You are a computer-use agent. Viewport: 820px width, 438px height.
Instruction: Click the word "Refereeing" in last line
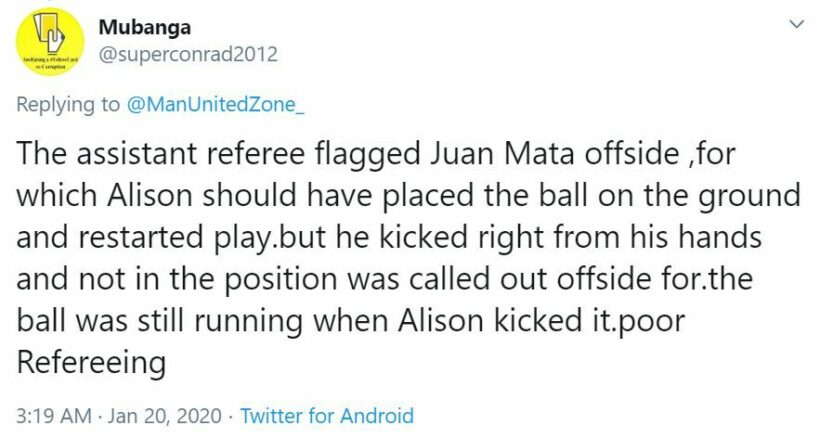(92, 363)
